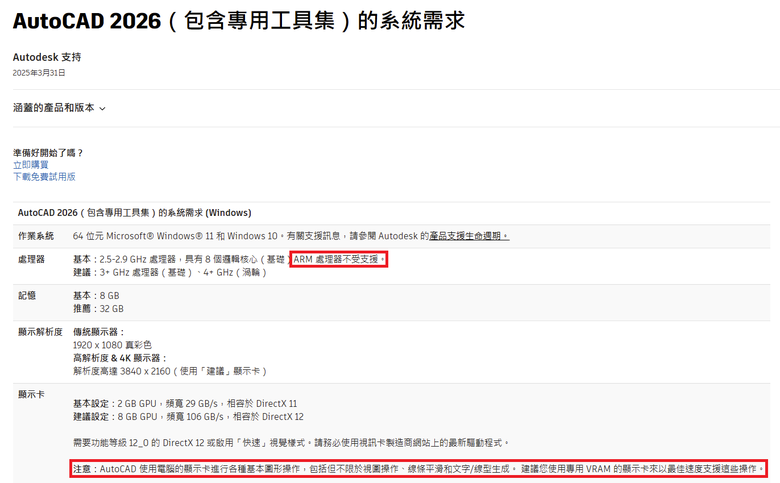Expand the 涵蓋的產品和版本 section
780x483 pixels.
[x=59, y=108]
